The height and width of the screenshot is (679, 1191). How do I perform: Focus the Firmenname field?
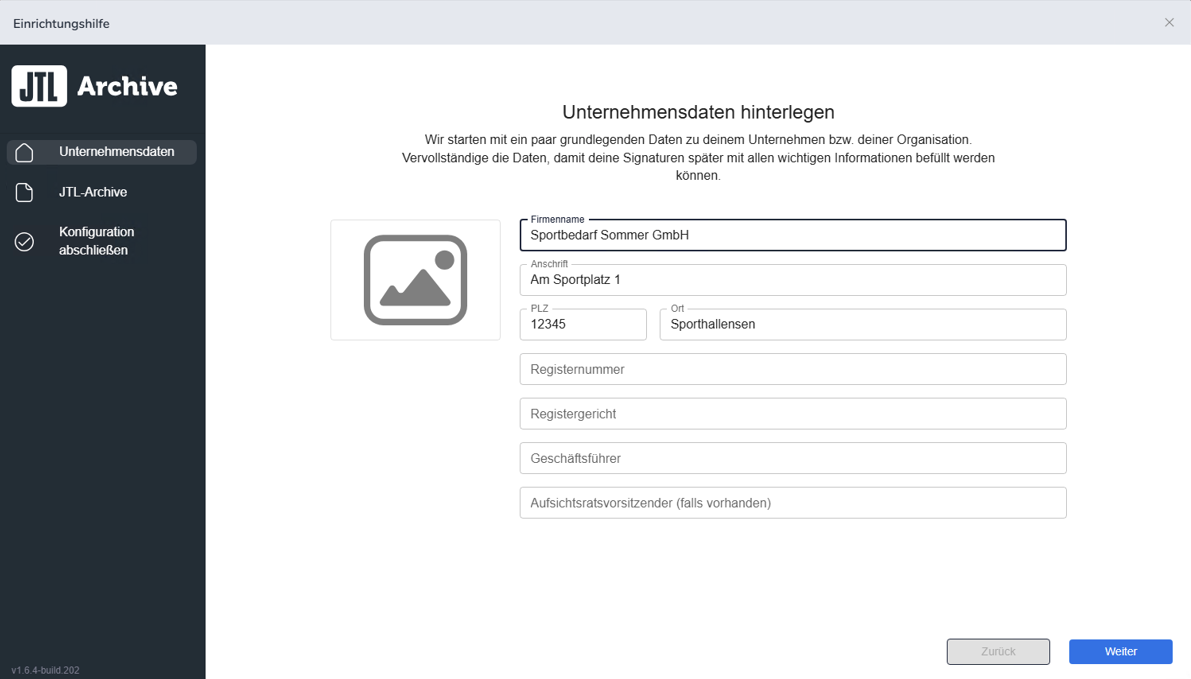point(792,236)
